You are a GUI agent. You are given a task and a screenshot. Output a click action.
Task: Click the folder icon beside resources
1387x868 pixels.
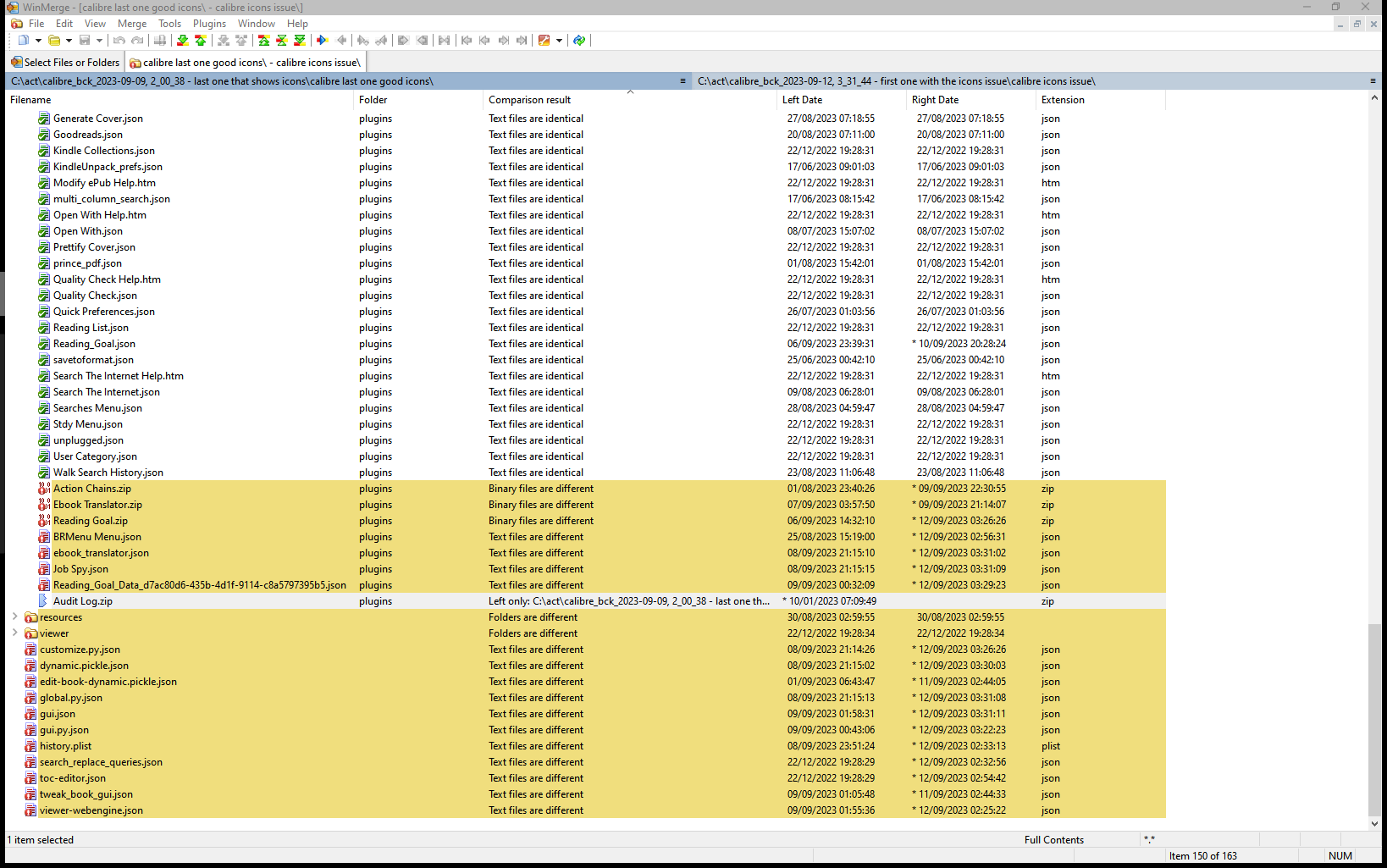tap(31, 617)
